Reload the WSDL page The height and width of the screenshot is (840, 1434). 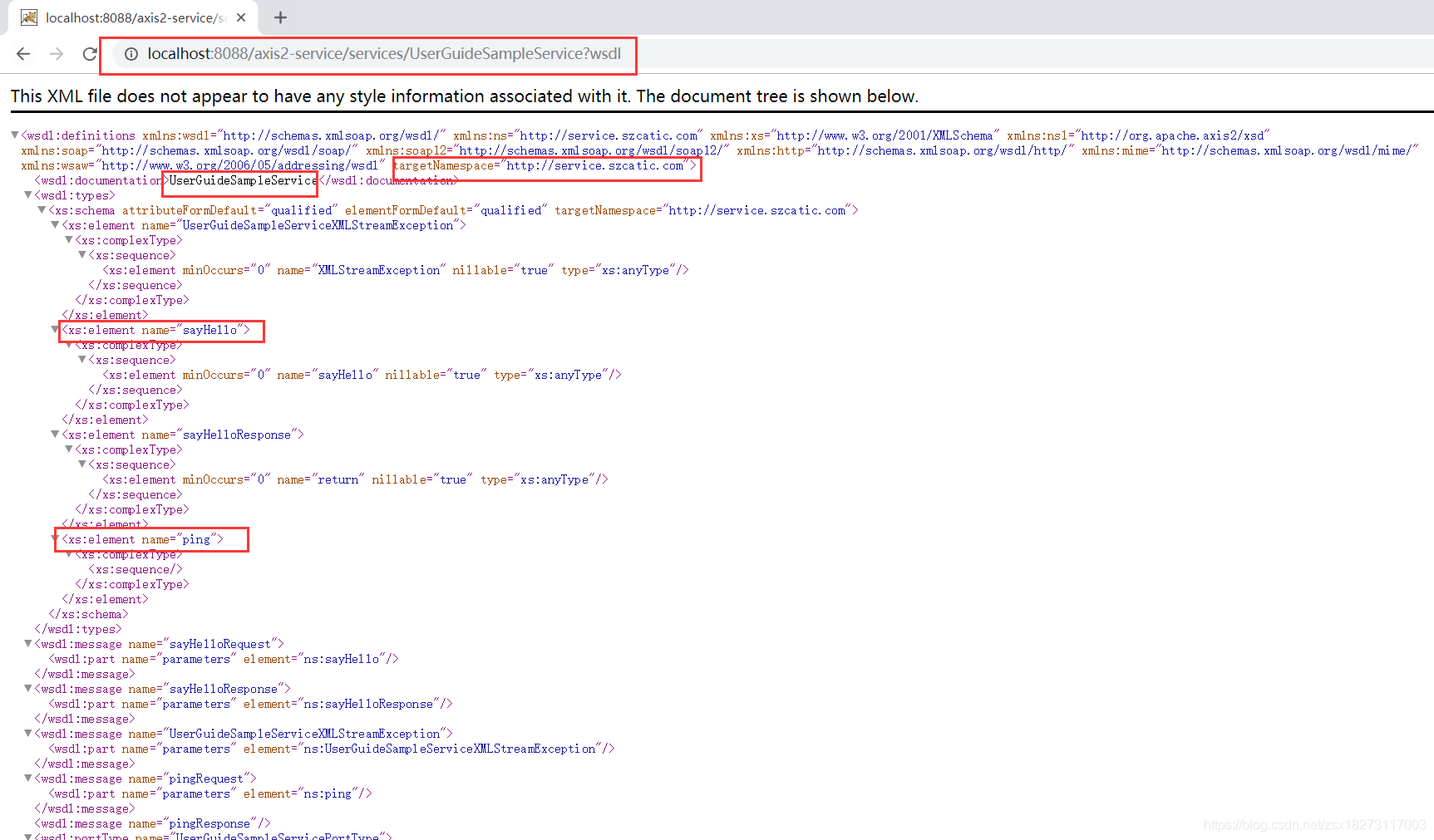(x=90, y=54)
